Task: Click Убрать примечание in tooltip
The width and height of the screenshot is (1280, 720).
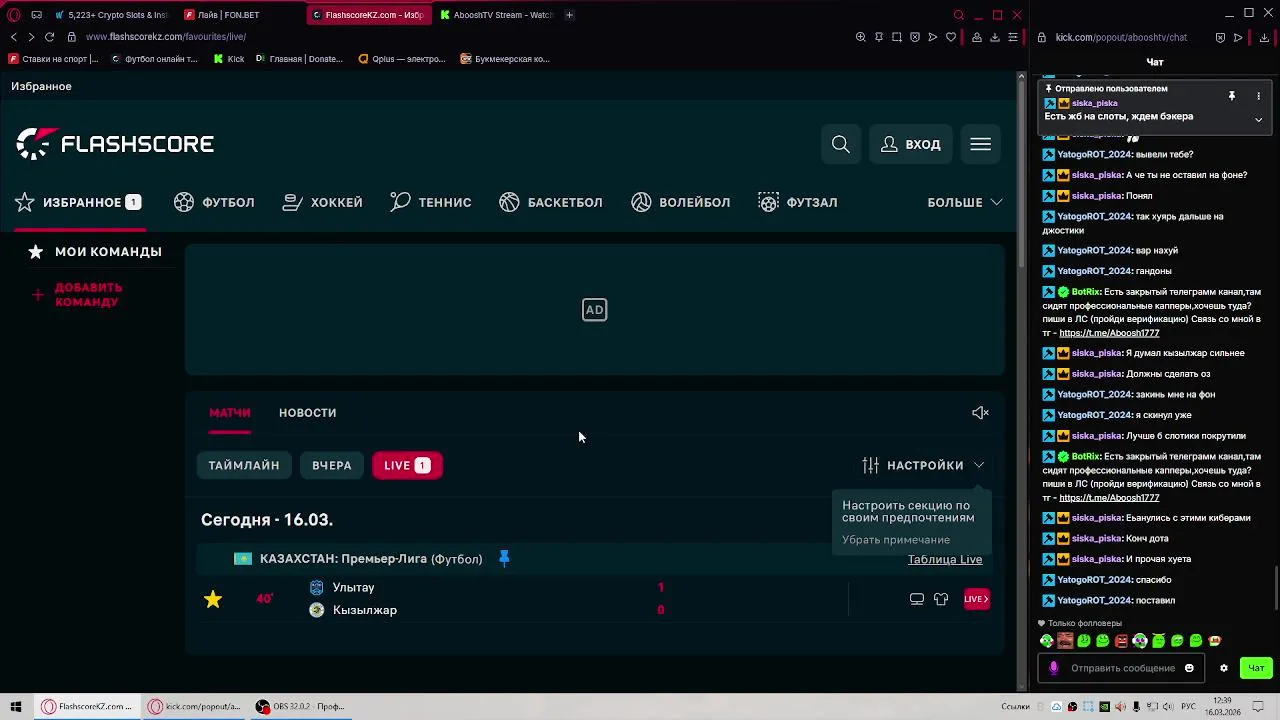Action: point(896,540)
